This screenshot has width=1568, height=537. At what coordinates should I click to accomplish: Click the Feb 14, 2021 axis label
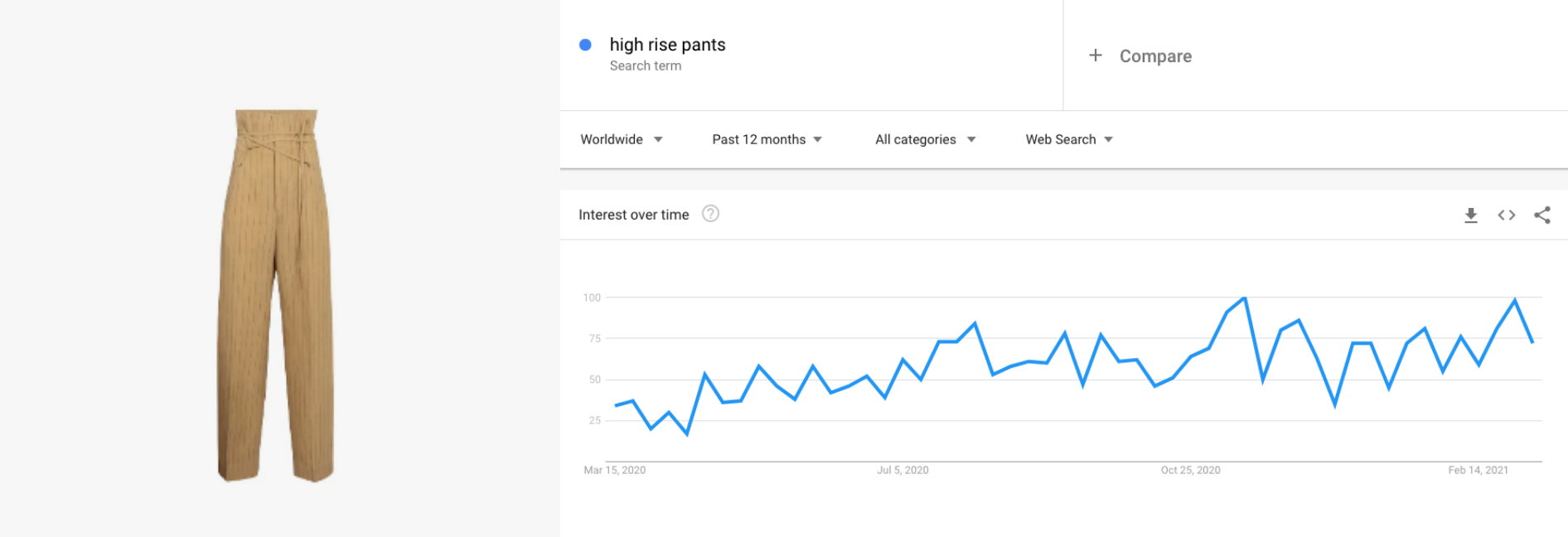[1478, 470]
